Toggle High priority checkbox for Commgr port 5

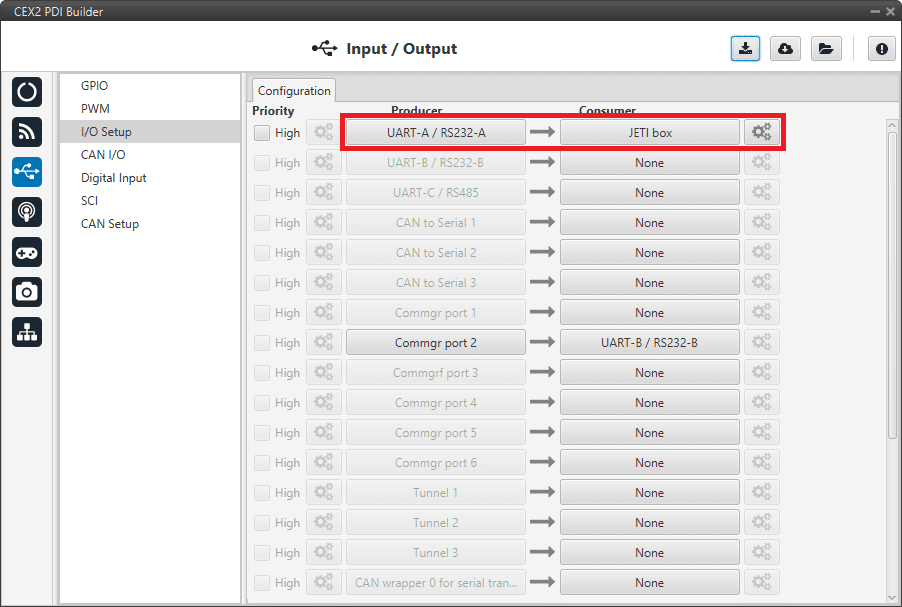262,433
